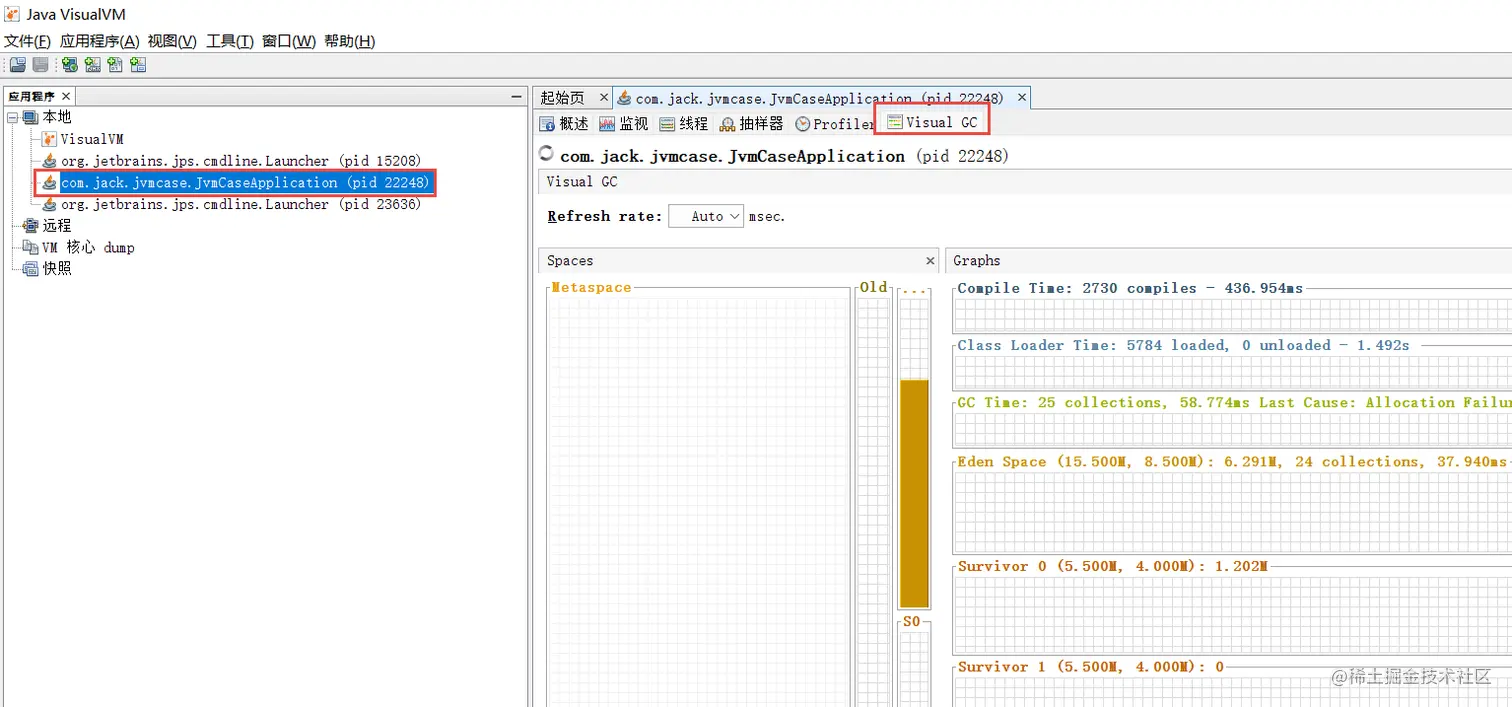
Task: Select the 远程 tree node label
Action: (57, 226)
